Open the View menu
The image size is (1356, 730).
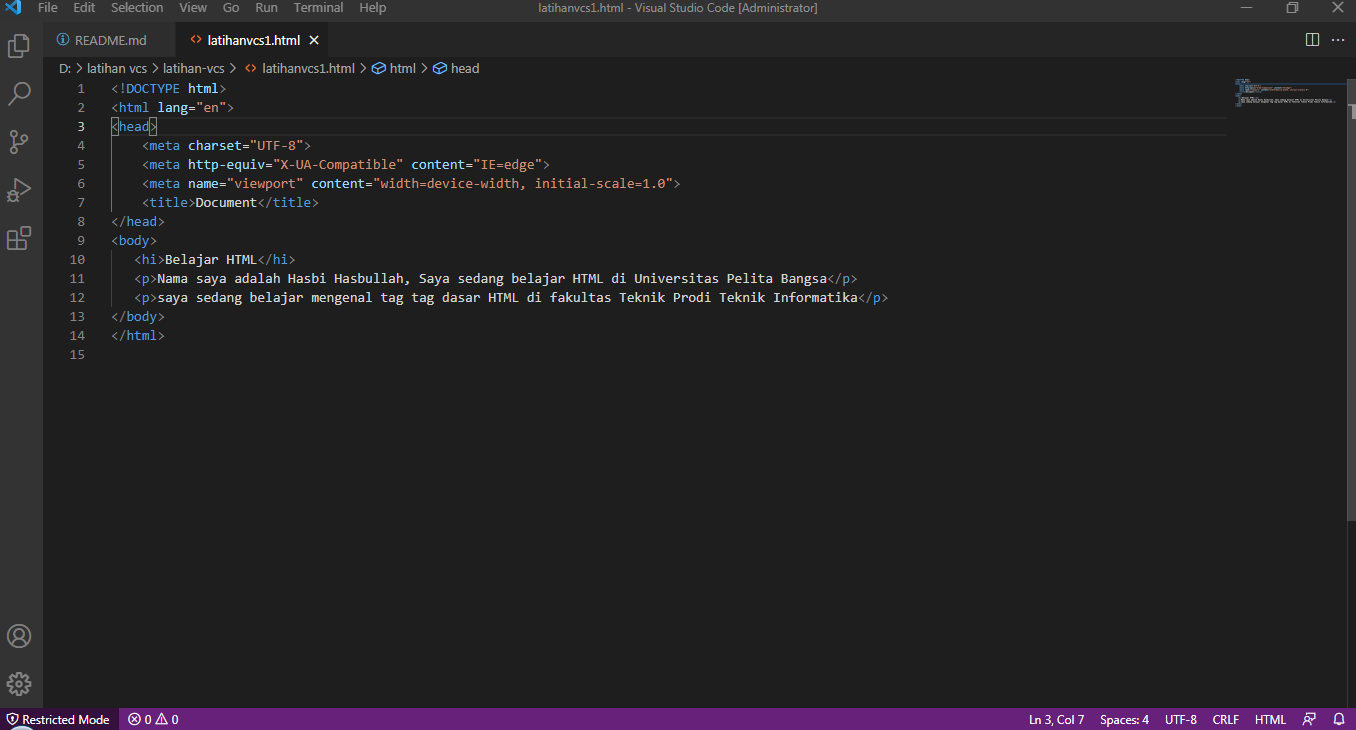(193, 8)
